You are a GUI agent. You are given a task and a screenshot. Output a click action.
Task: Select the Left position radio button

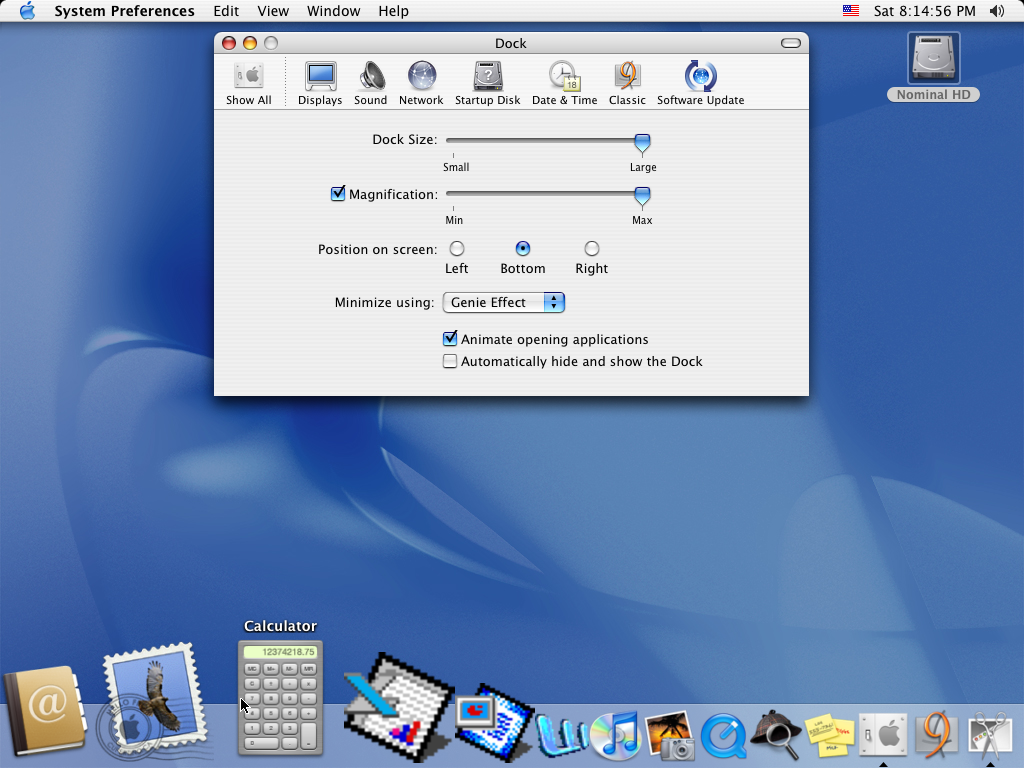click(457, 249)
